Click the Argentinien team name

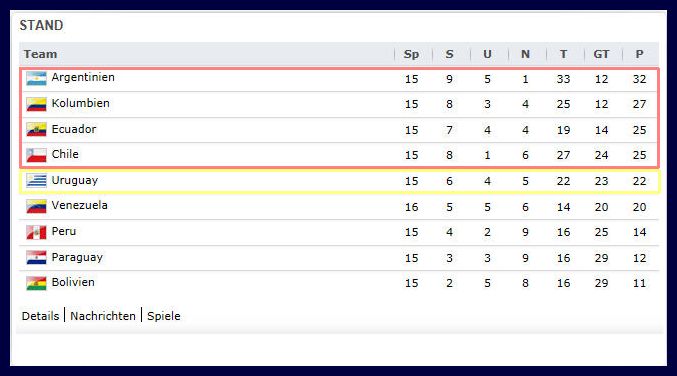pyautogui.click(x=83, y=77)
